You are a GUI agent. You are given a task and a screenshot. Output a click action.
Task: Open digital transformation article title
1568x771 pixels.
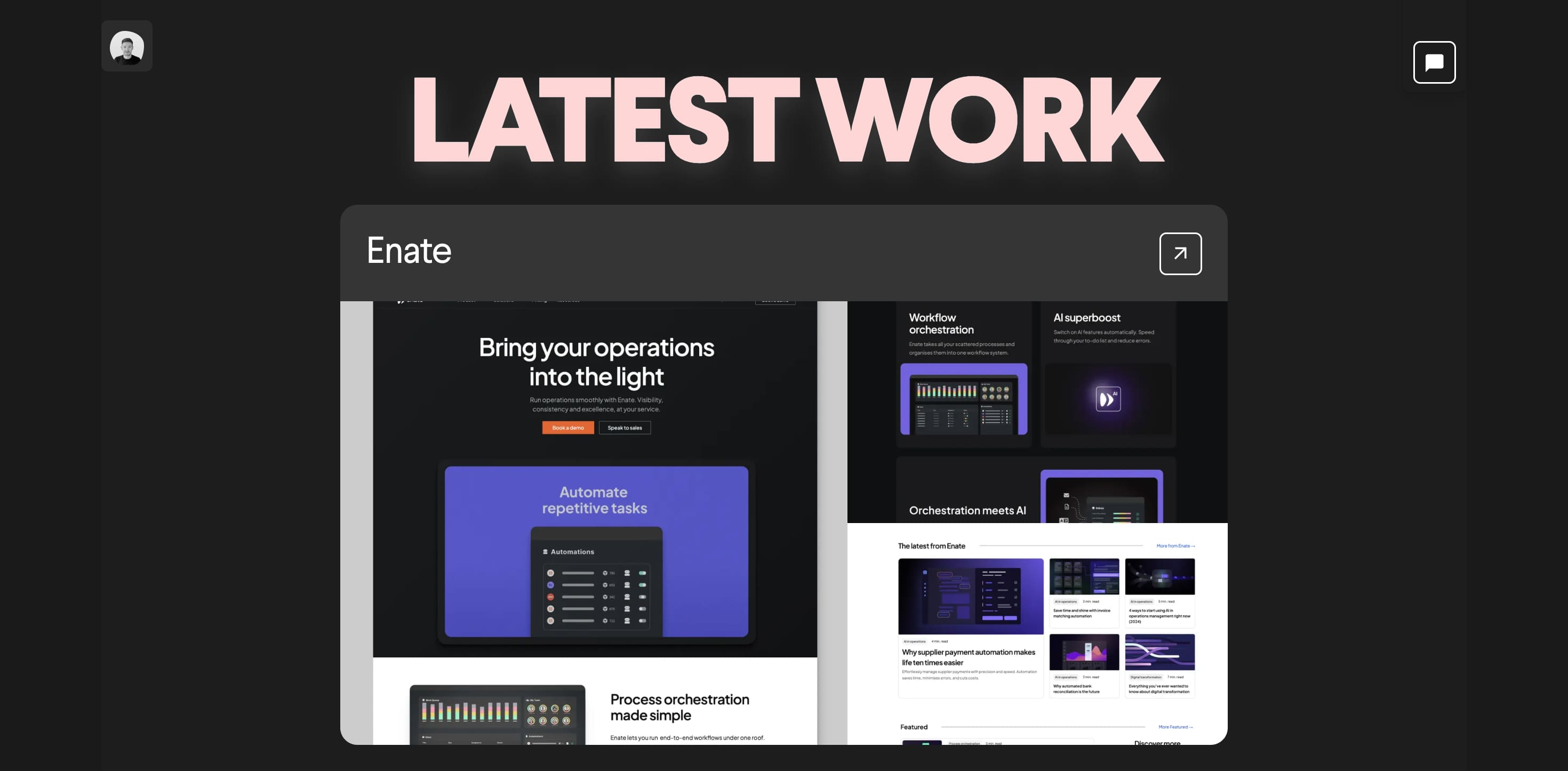(1159, 689)
